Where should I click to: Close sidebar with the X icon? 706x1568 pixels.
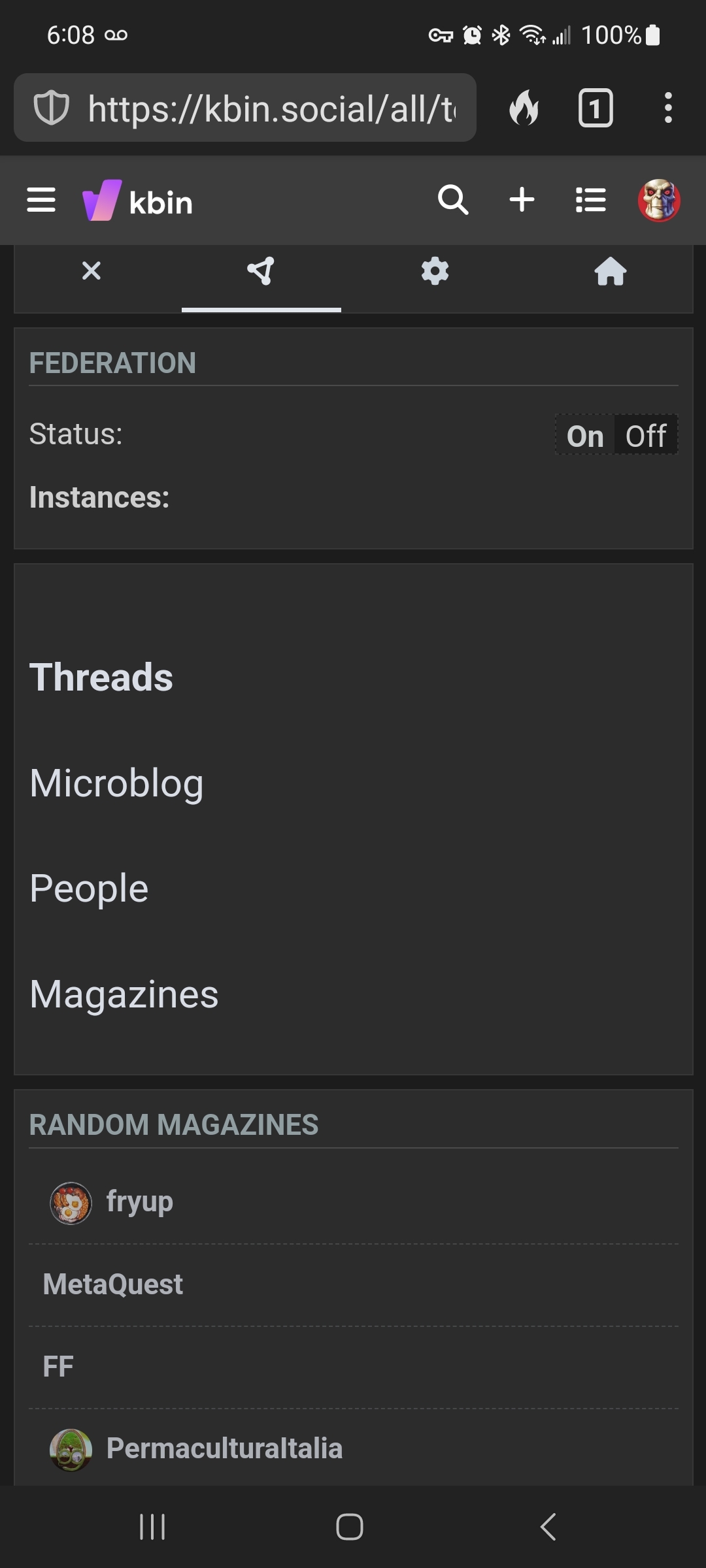(92, 270)
